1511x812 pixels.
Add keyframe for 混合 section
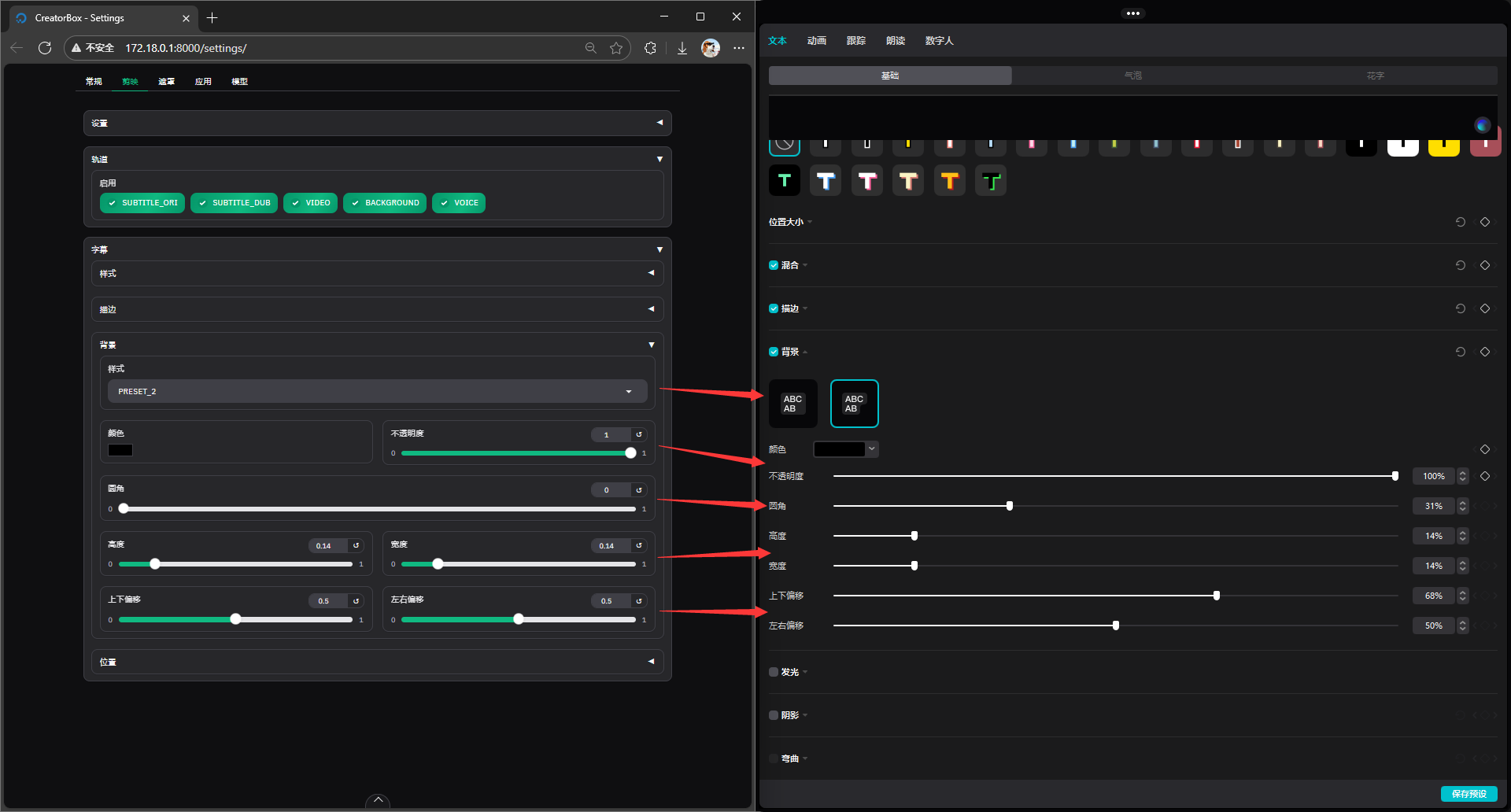[1485, 265]
